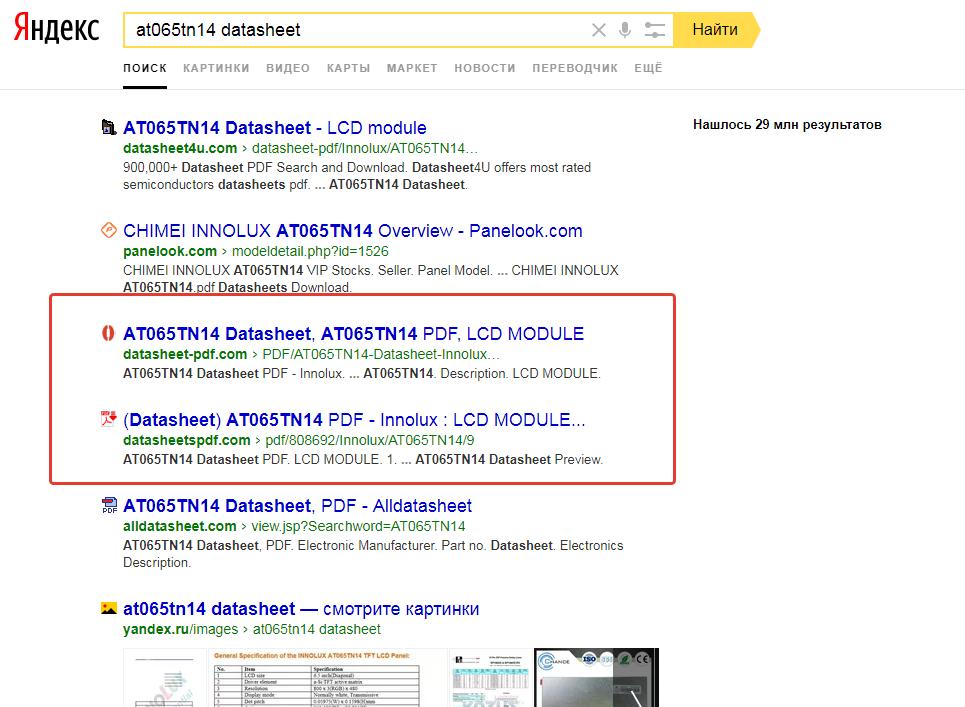Click the Yandex images result favicon
This screenshot has width=965, height=707.
[x=109, y=609]
